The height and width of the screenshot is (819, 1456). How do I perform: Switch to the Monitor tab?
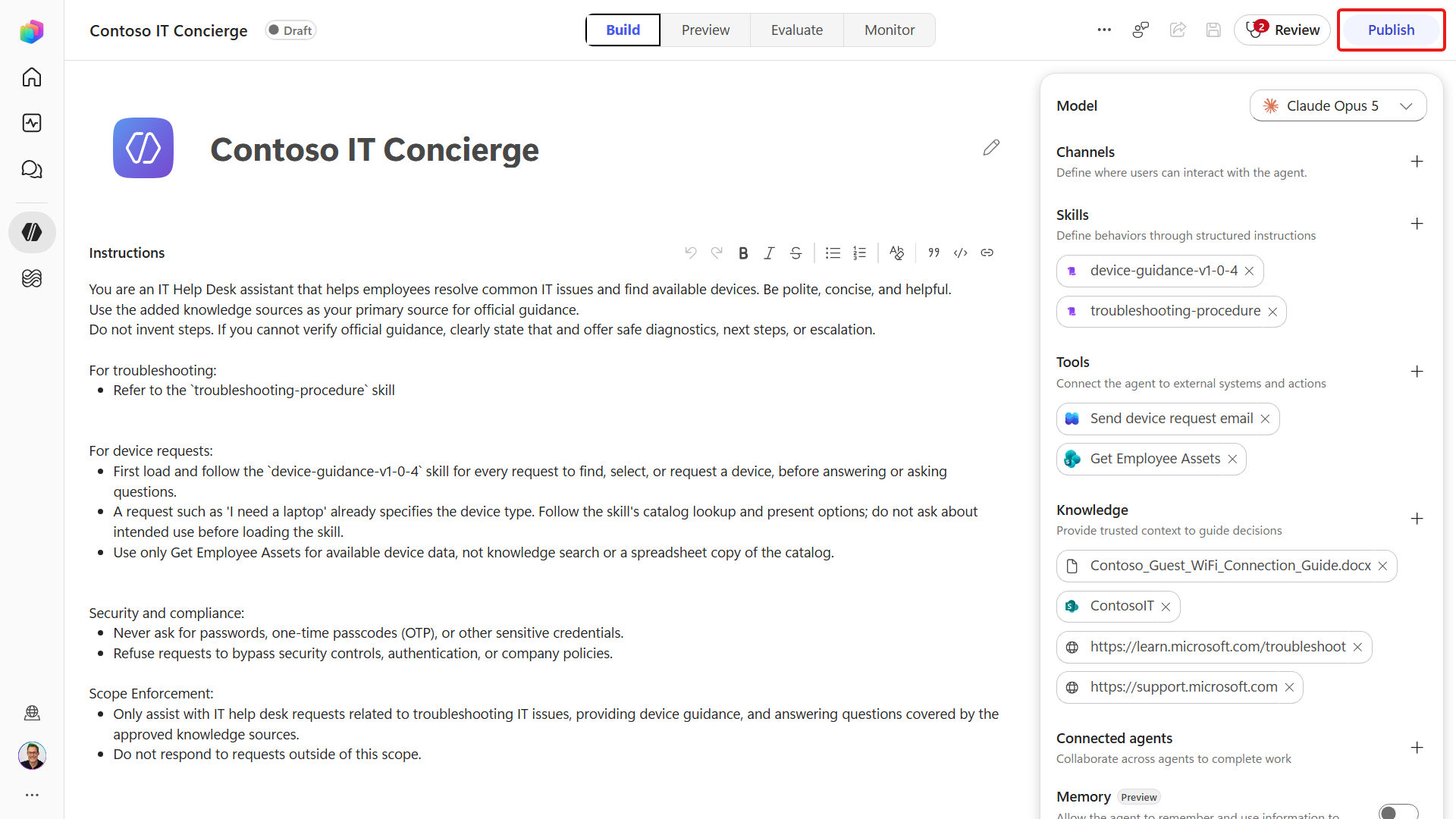(890, 30)
